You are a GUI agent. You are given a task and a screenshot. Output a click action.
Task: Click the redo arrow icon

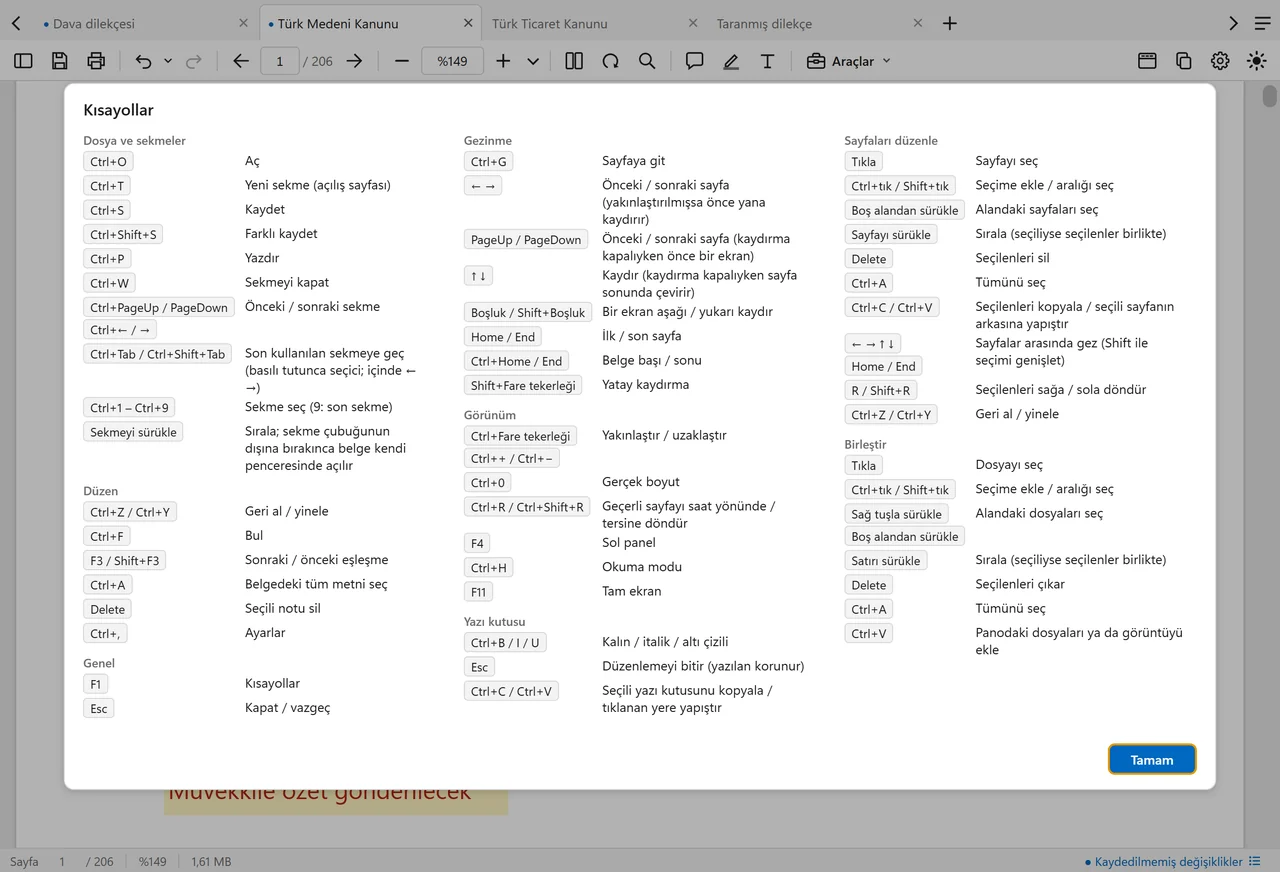point(194,61)
